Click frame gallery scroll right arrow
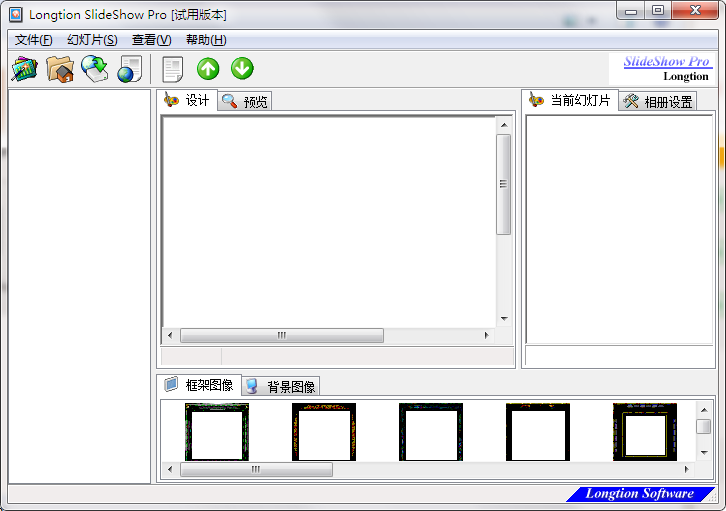 pyautogui.click(x=687, y=469)
